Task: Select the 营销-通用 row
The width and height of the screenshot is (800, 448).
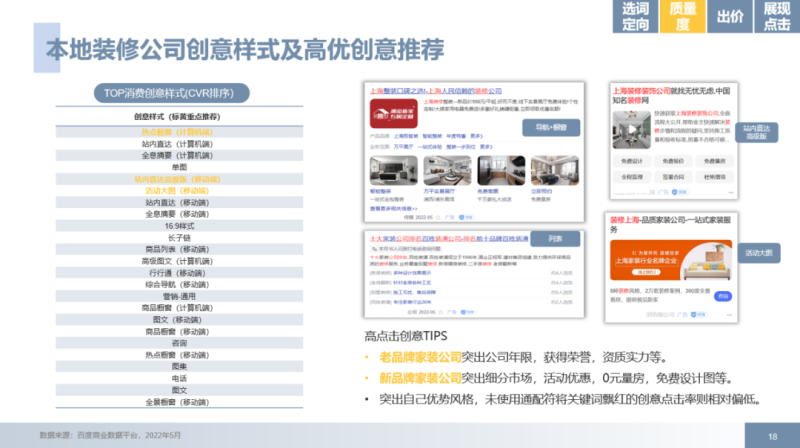Action: 179,296
